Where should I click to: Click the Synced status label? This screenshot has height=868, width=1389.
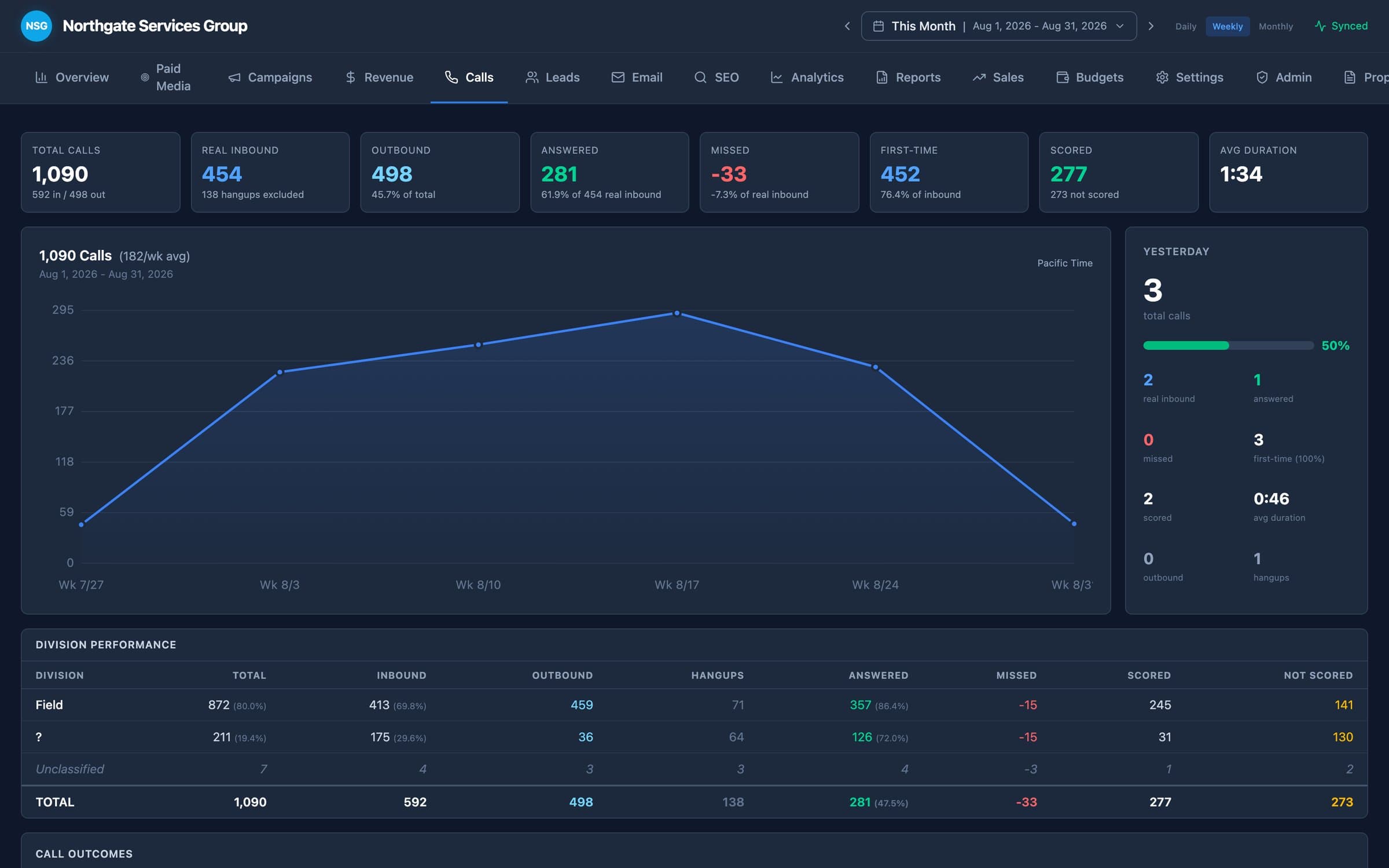1349,26
